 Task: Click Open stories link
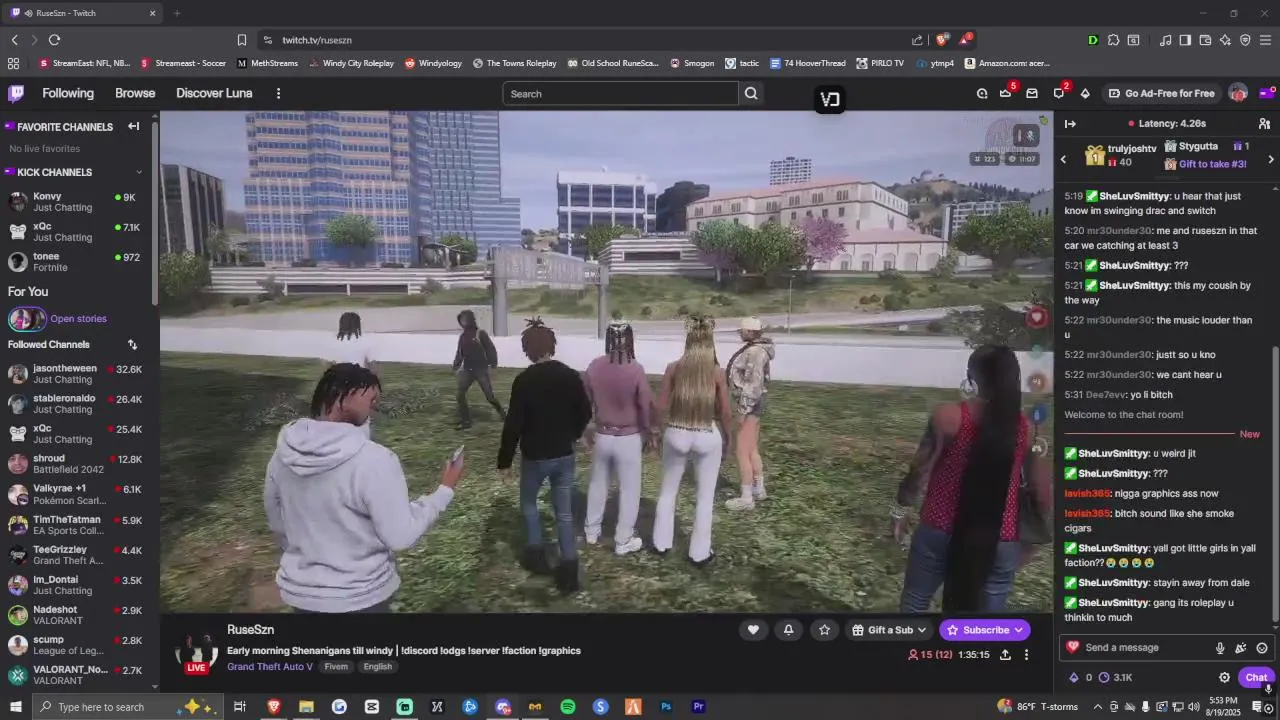[x=78, y=319]
